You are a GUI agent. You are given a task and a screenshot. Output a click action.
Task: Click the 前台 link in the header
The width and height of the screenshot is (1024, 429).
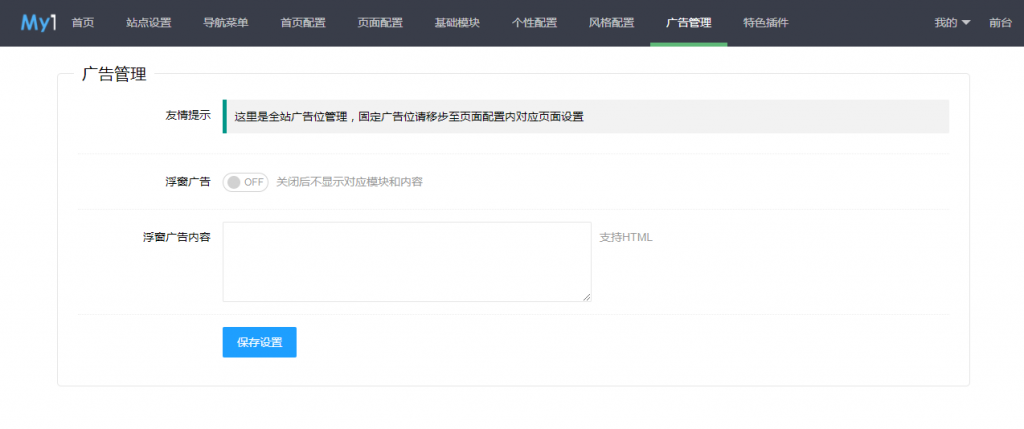tap(1000, 23)
